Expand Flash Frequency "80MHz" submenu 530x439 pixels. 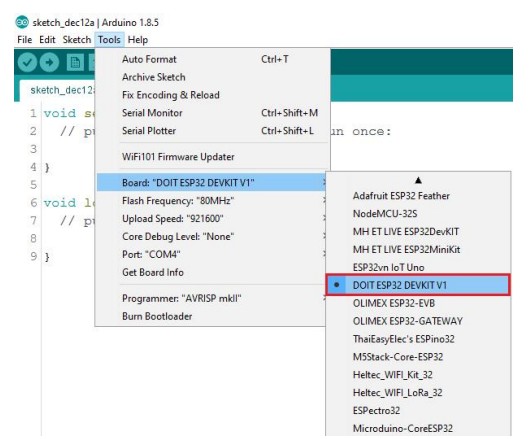click(212, 201)
